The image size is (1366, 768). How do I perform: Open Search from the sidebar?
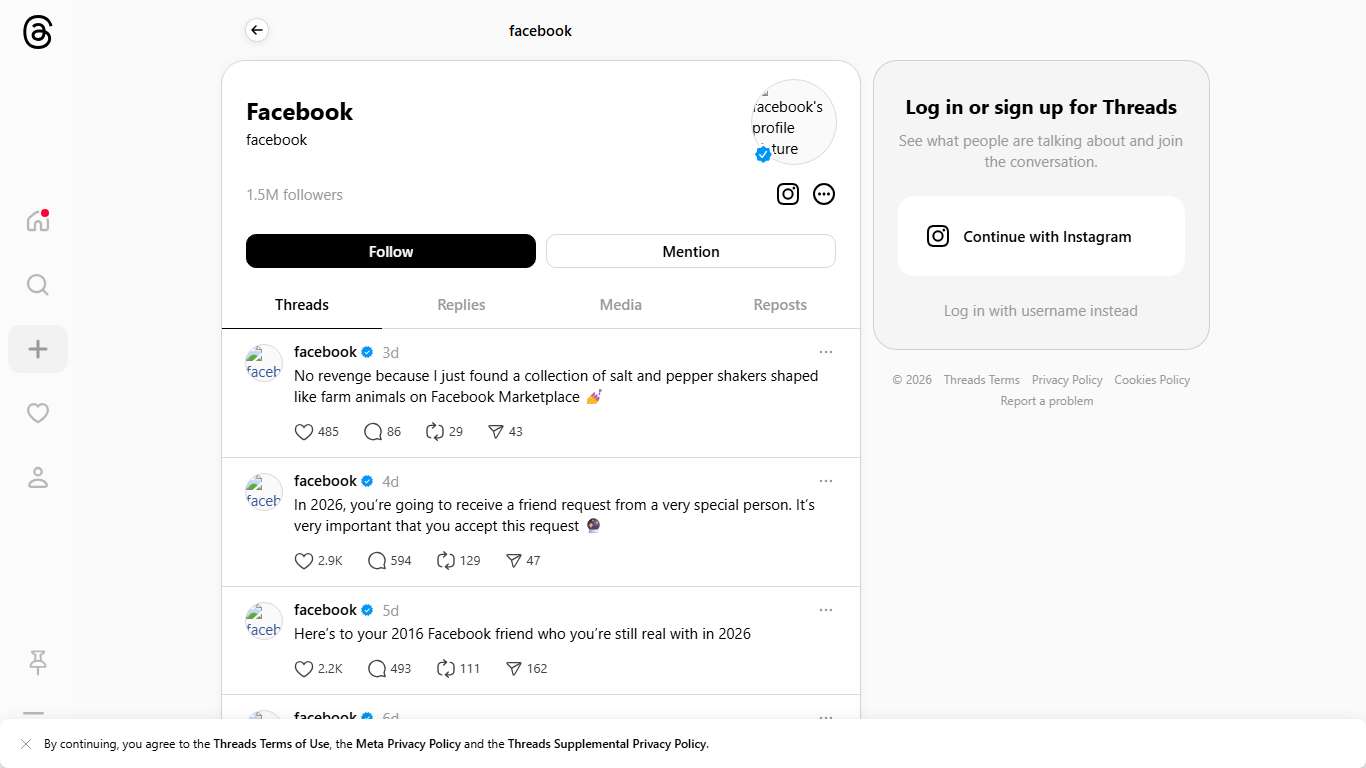tap(38, 285)
